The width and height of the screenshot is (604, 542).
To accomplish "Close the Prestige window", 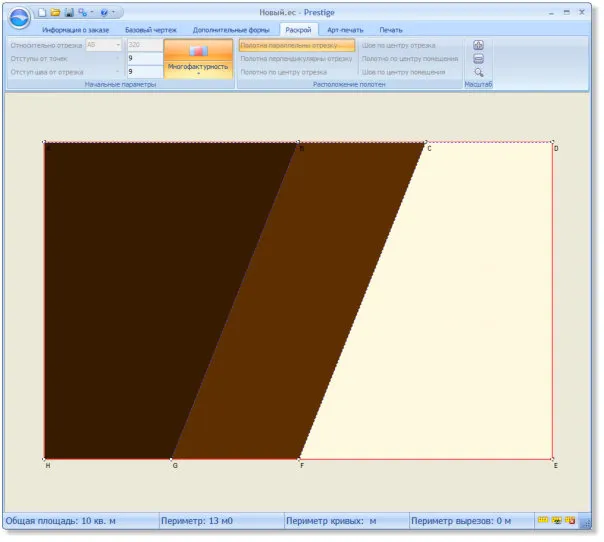I will coord(582,13).
